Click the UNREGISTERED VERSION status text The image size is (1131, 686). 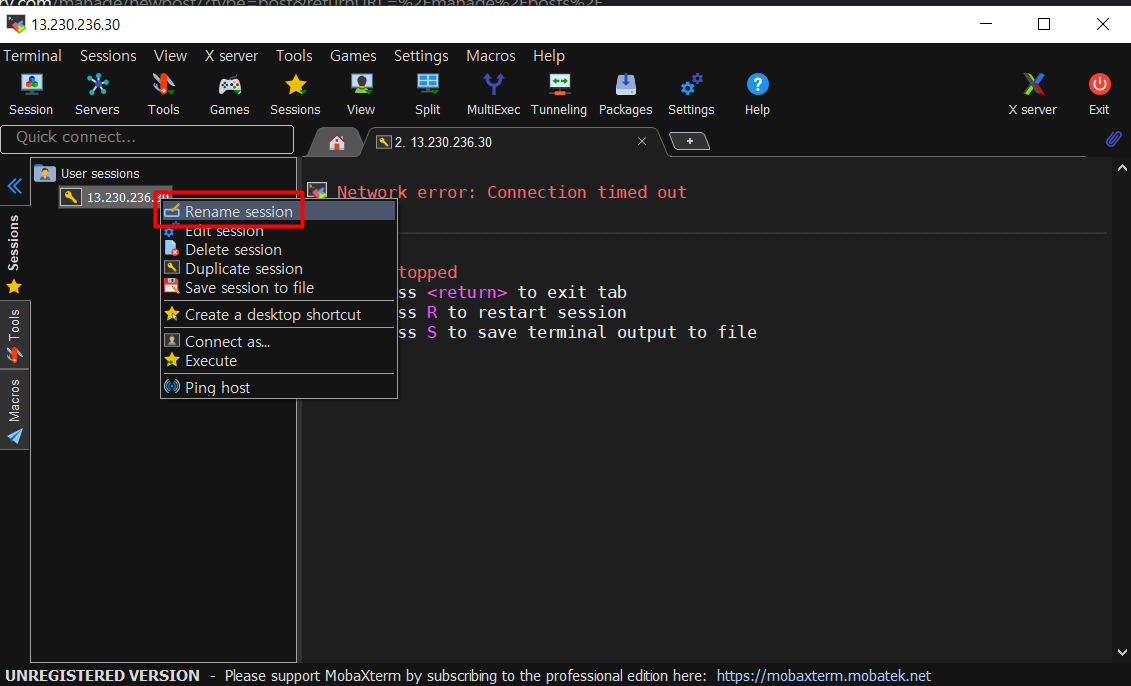pos(102,676)
